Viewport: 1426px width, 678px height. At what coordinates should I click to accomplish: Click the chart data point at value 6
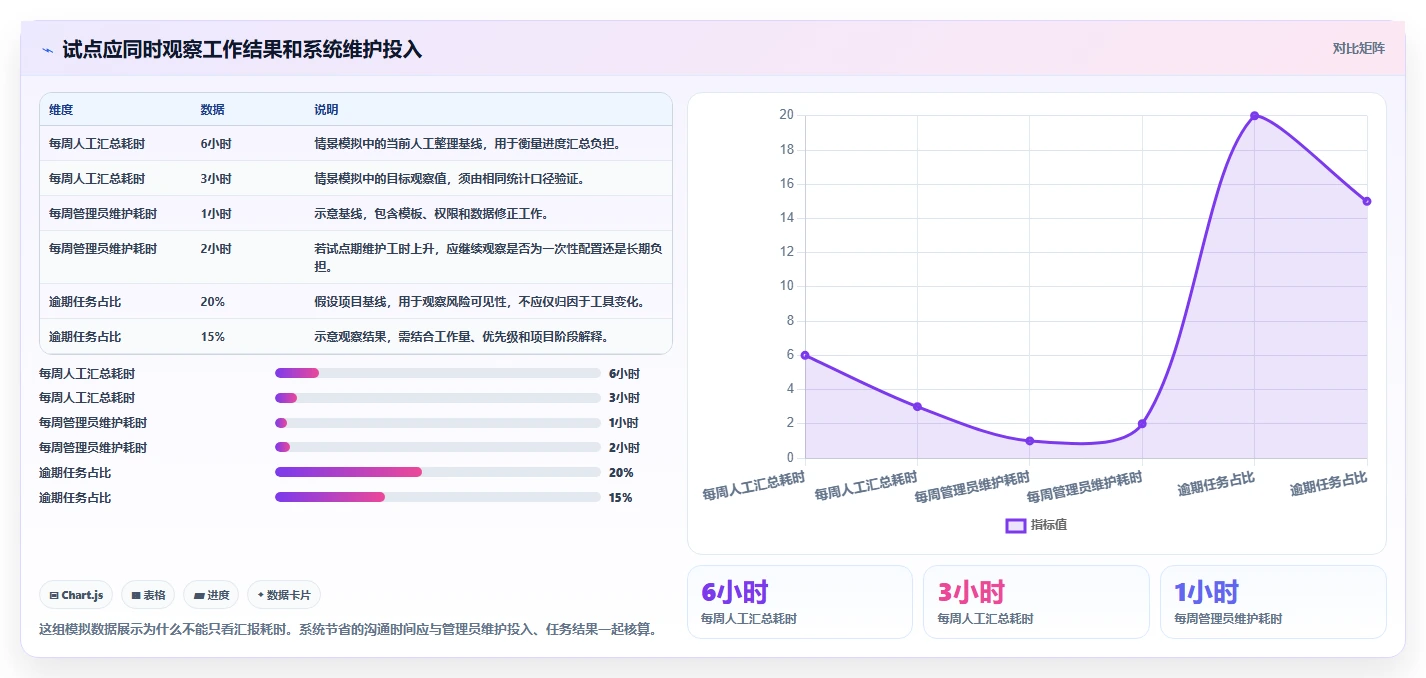(805, 355)
